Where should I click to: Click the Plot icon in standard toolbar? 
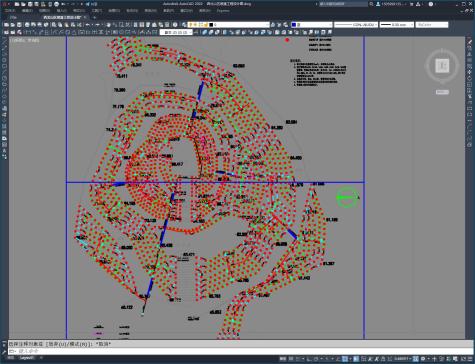tap(27, 25)
